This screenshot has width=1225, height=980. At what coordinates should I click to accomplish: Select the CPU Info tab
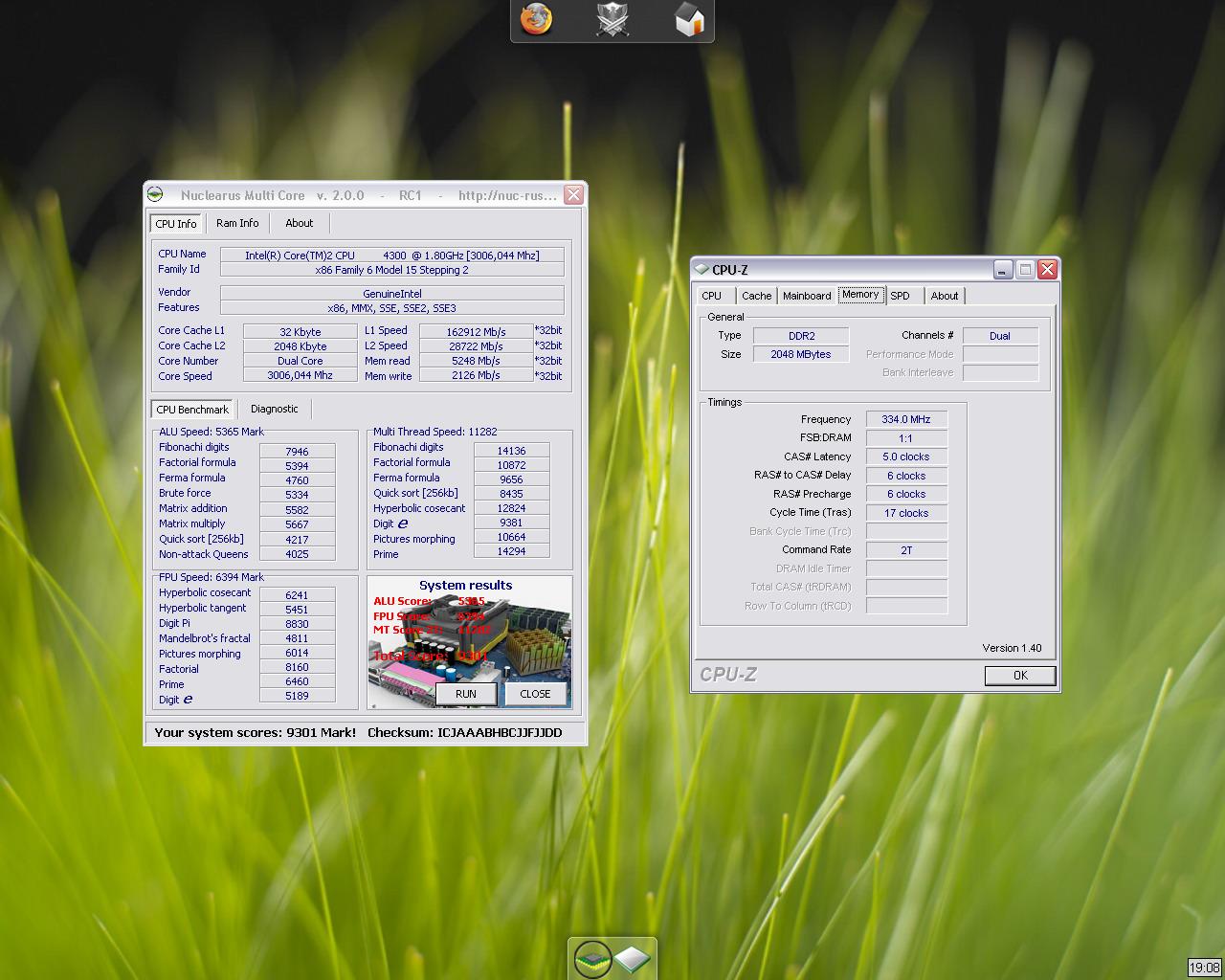[176, 223]
